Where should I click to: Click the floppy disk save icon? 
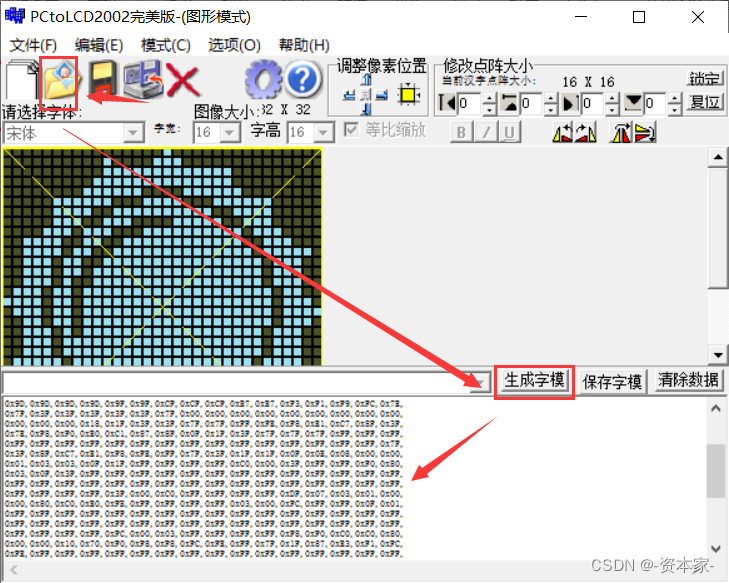coord(103,79)
